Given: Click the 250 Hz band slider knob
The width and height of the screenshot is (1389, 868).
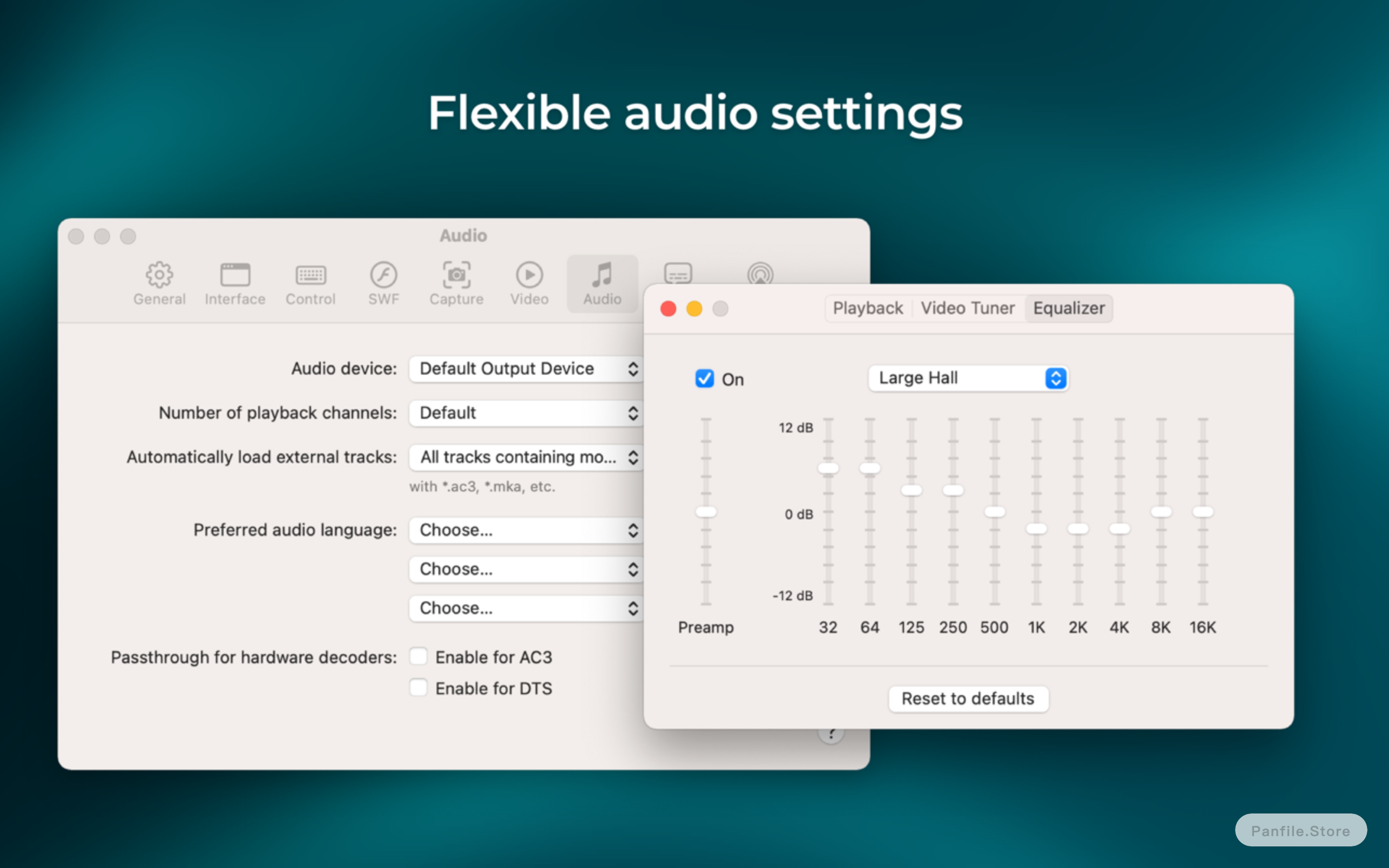Looking at the screenshot, I should 953,490.
